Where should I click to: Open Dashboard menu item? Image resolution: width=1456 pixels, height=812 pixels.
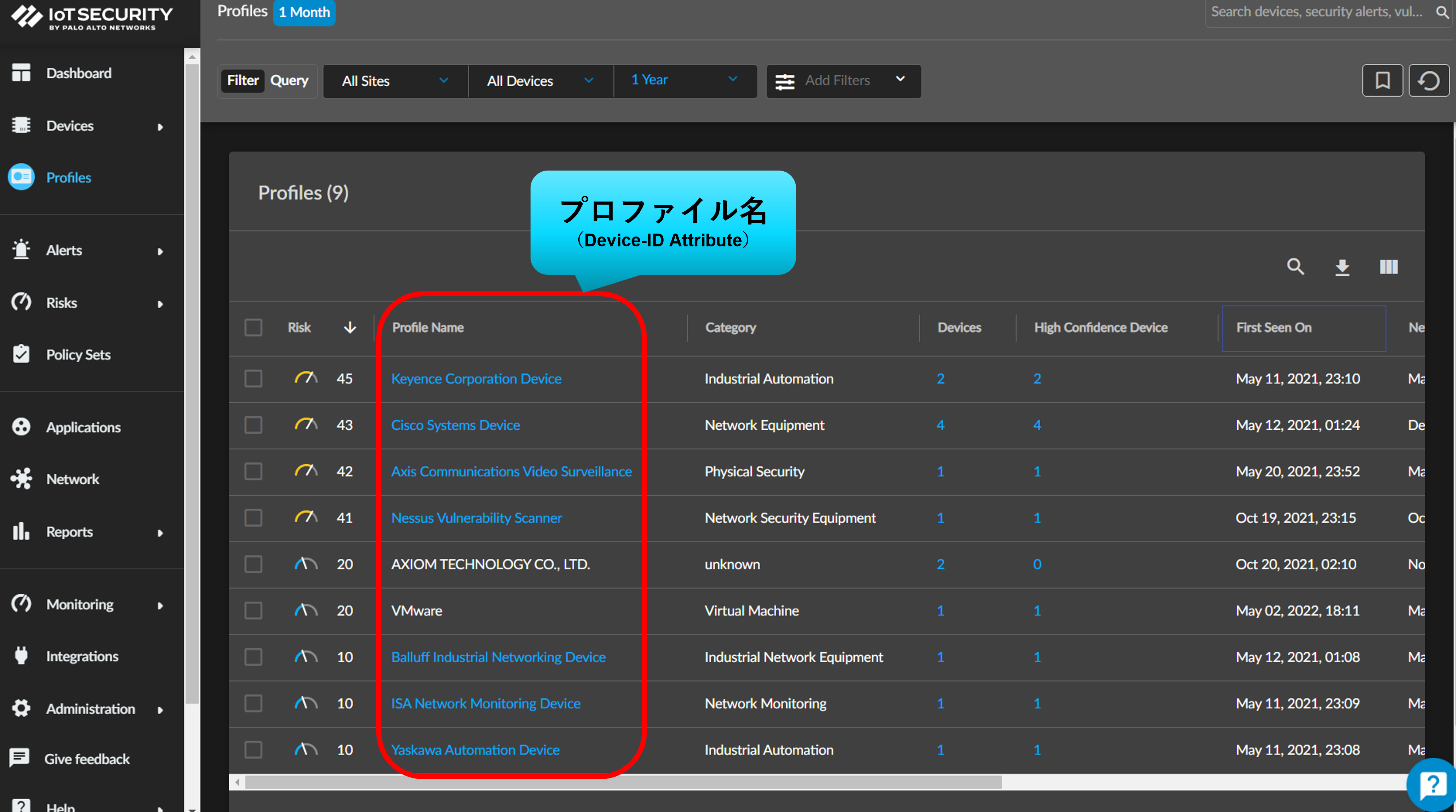pyautogui.click(x=79, y=73)
